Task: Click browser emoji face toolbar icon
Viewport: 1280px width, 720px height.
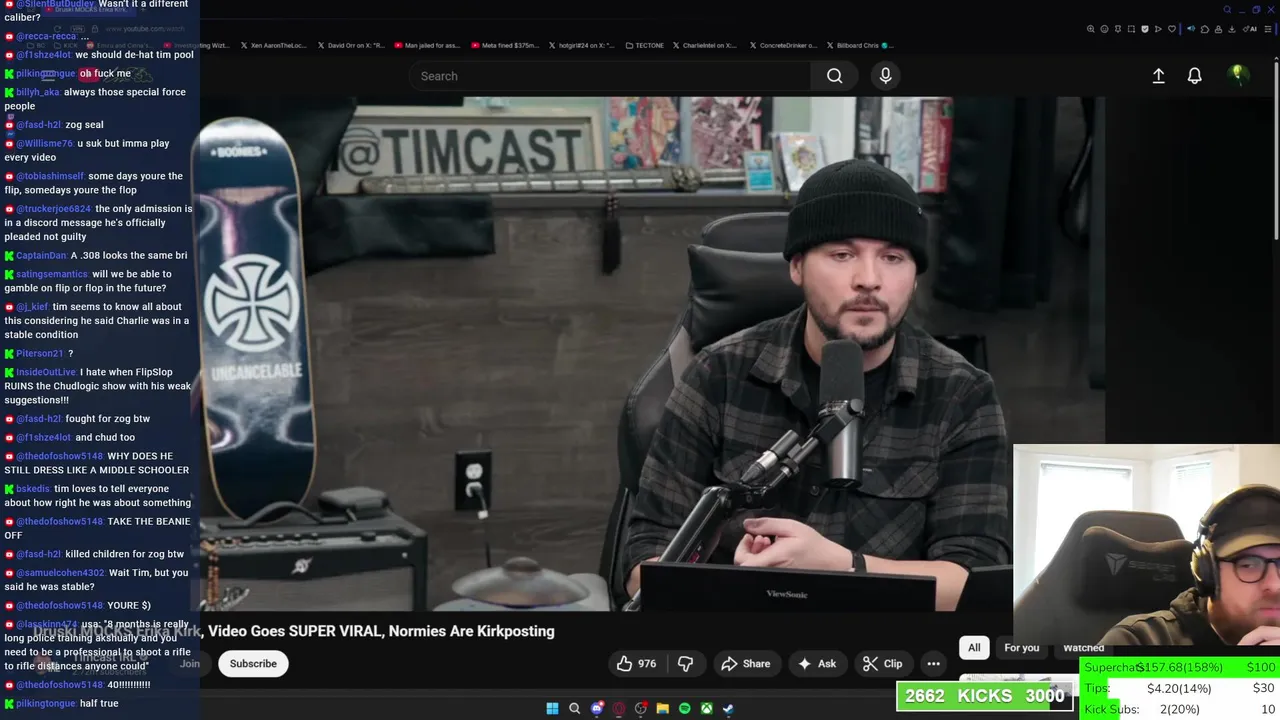Action: pos(1104,29)
